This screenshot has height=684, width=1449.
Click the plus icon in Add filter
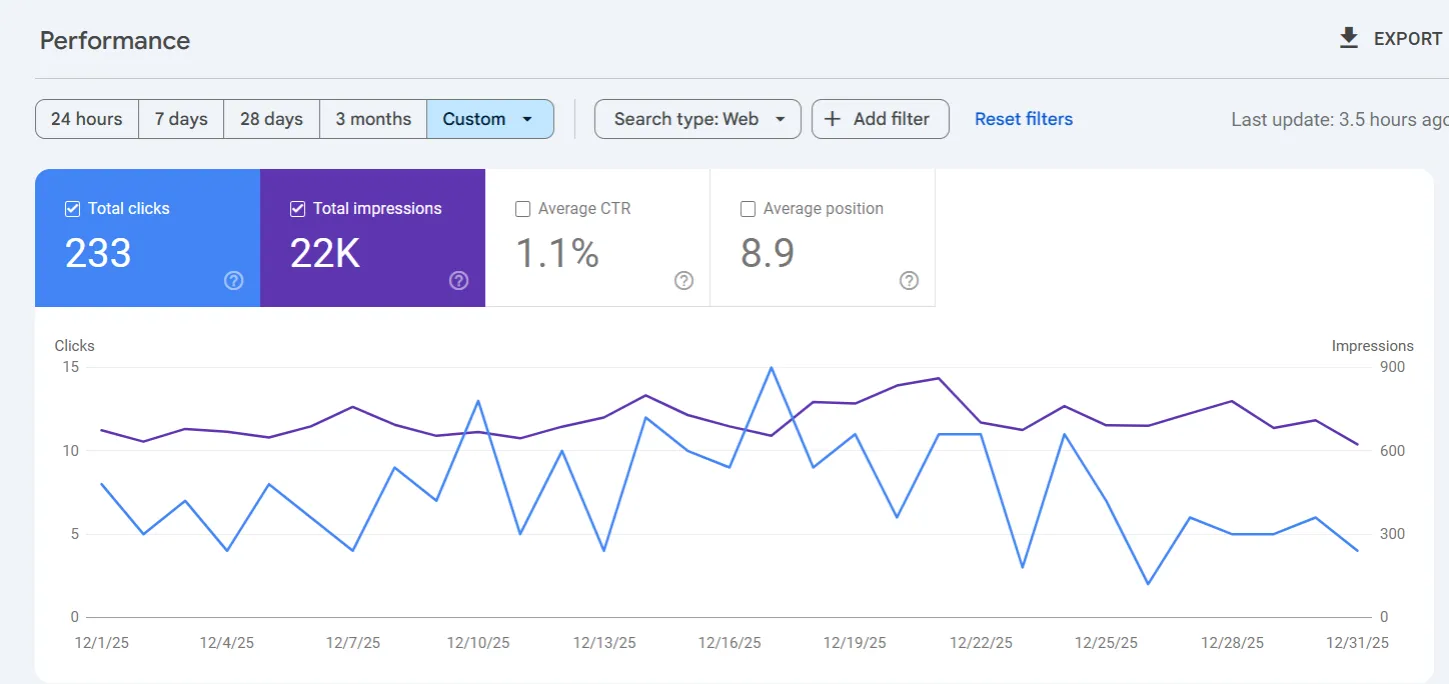[x=832, y=119]
